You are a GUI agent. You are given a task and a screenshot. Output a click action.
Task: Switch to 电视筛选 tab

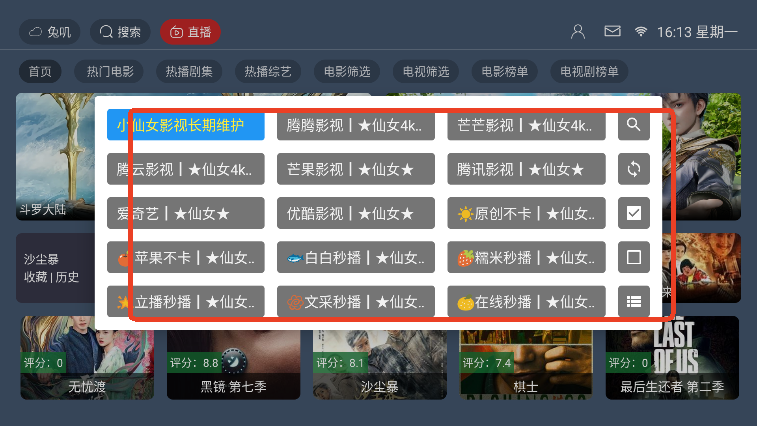tap(426, 71)
